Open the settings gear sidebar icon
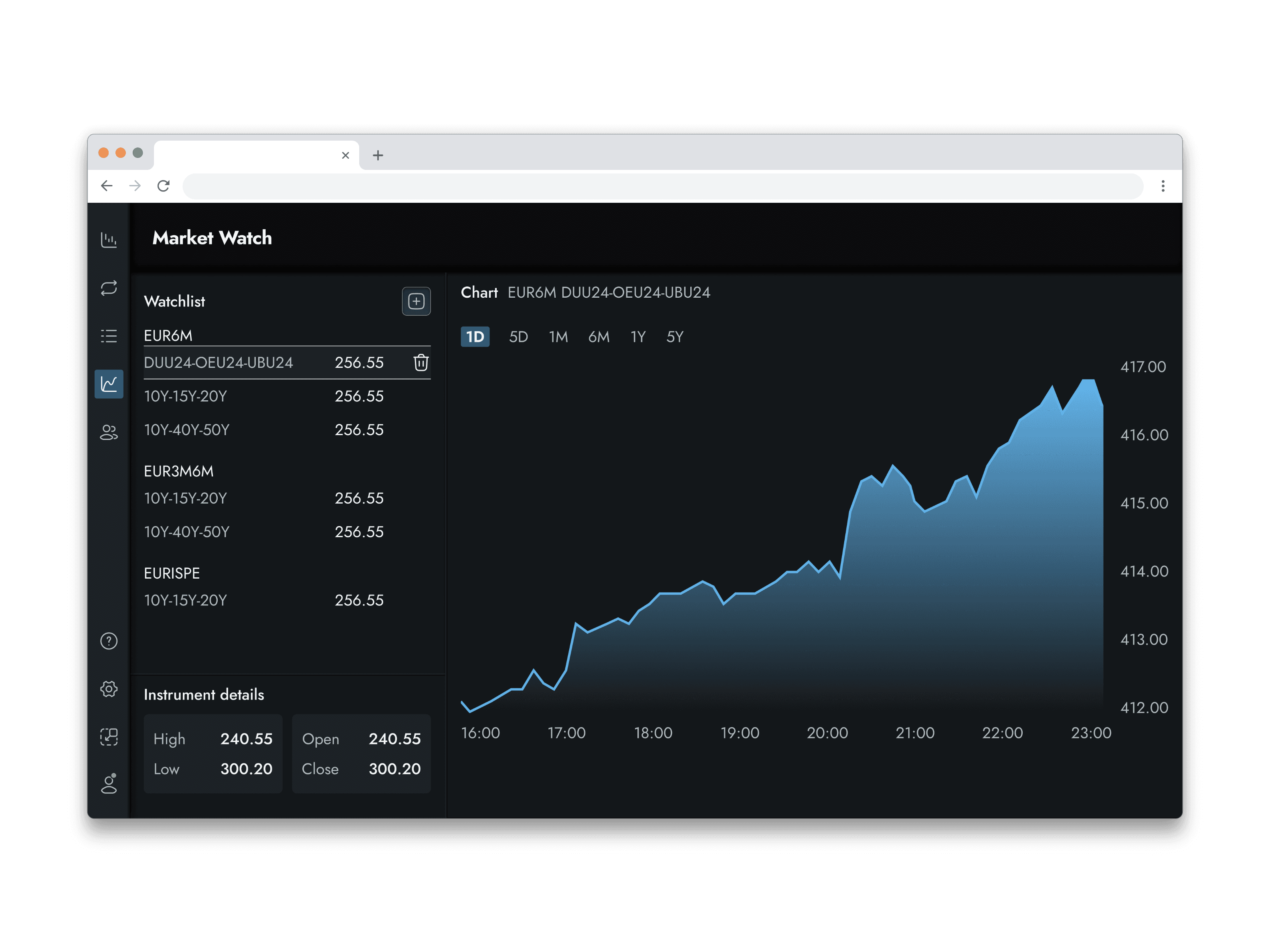 pos(109,689)
